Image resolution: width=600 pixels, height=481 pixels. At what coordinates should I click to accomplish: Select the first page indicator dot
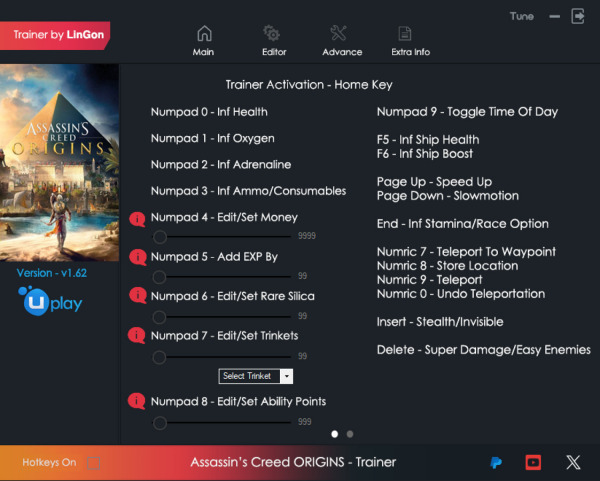pyautogui.click(x=334, y=434)
